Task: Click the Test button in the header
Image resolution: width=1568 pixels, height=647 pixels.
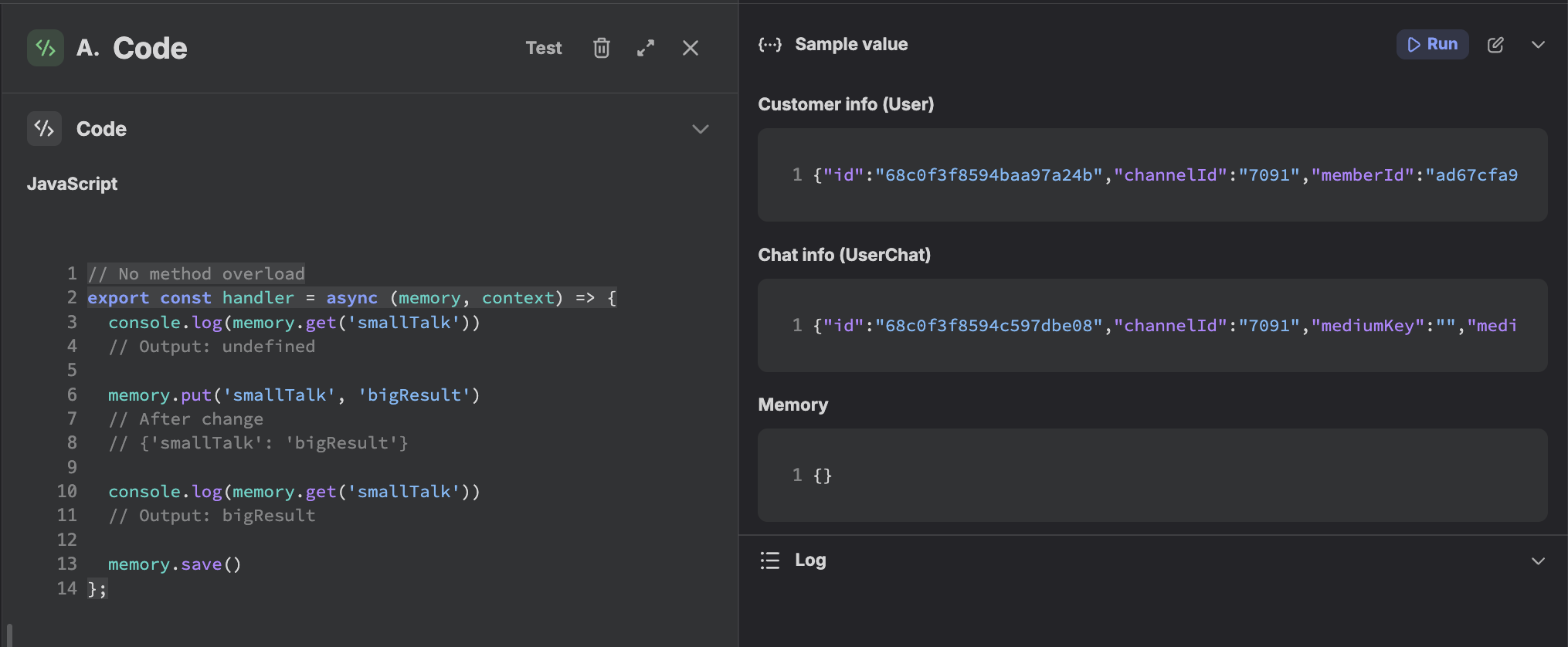Action: 544,48
